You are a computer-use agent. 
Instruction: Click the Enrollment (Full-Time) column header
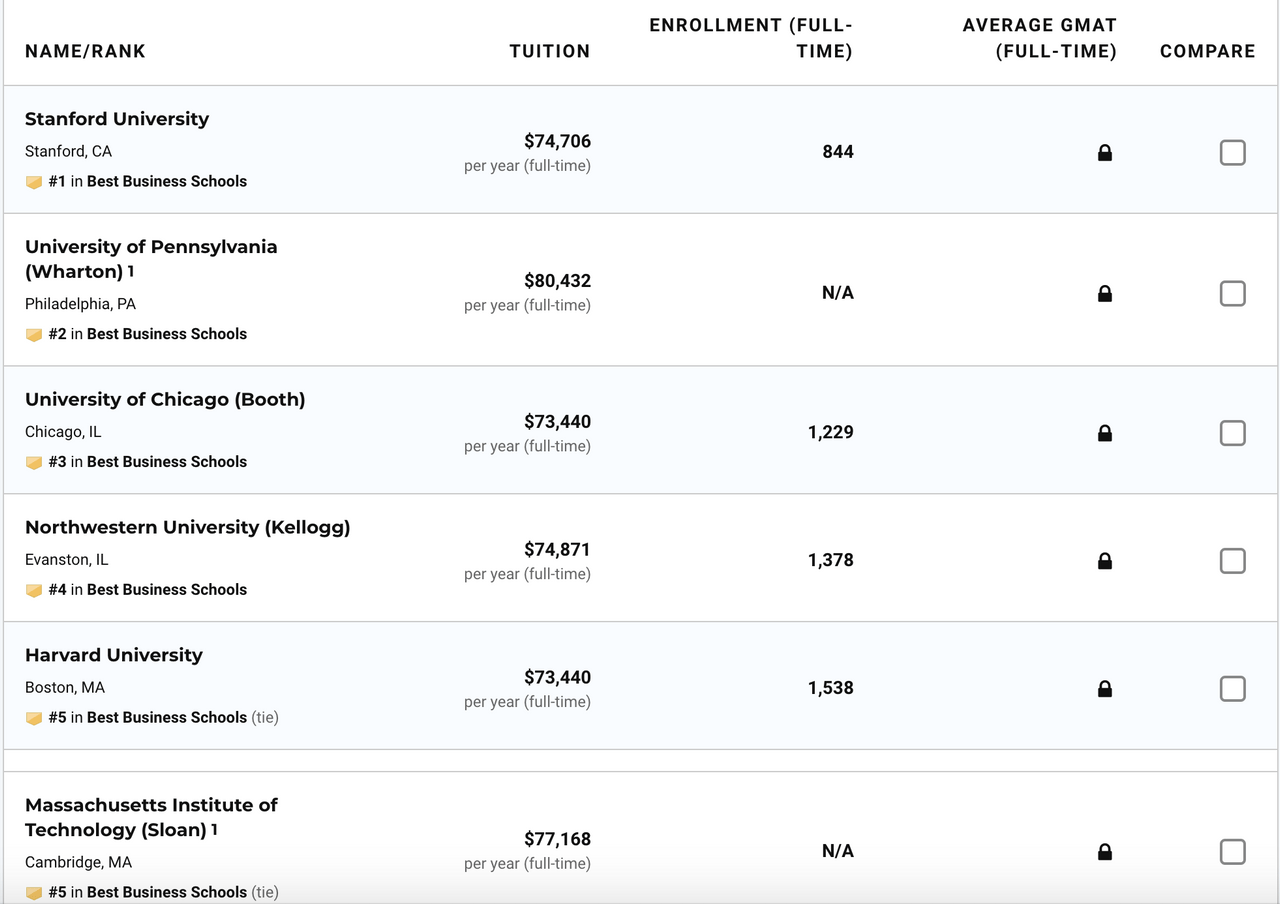751,38
